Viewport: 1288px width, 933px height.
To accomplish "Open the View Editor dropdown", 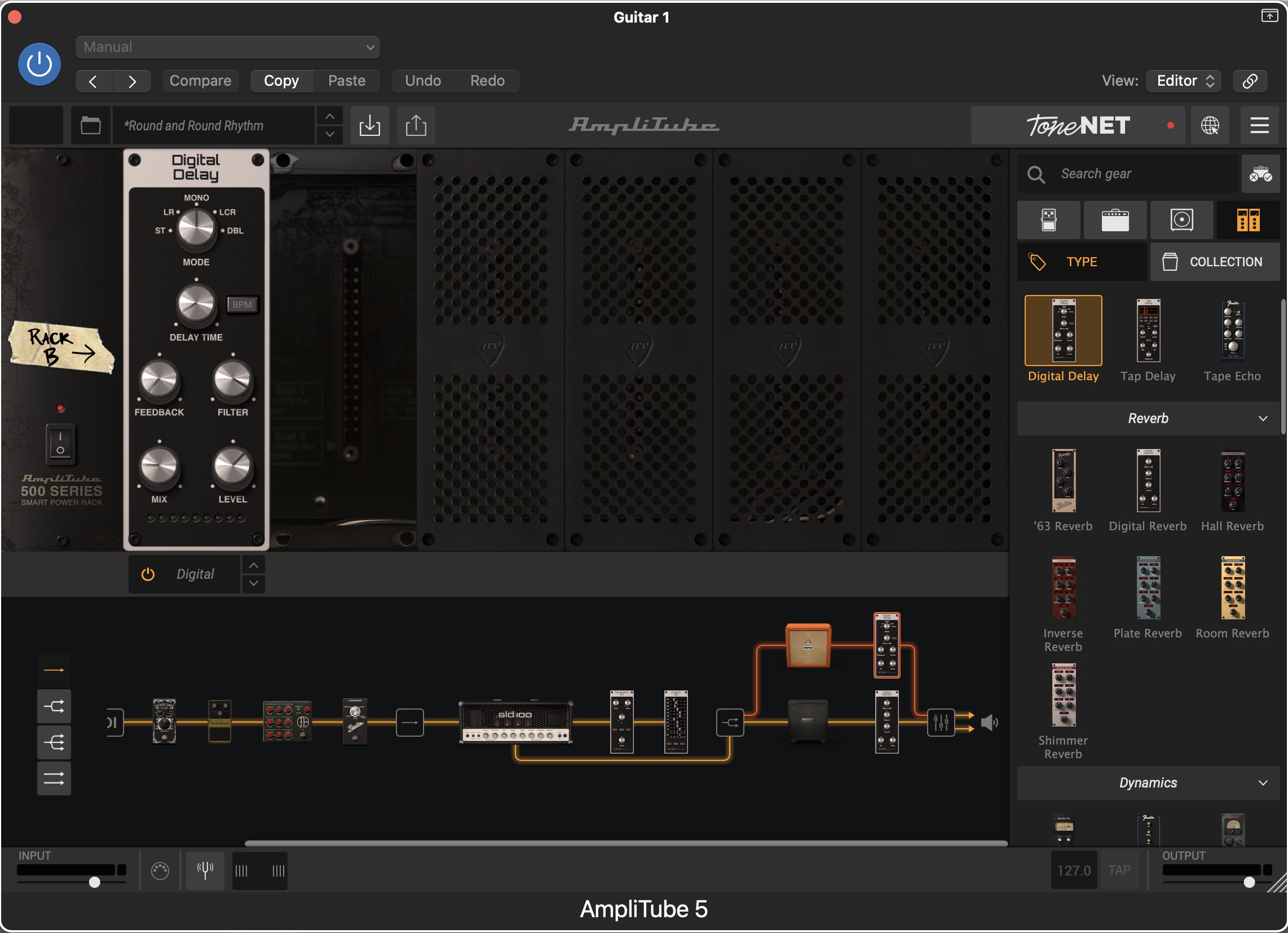I will pos(1183,81).
